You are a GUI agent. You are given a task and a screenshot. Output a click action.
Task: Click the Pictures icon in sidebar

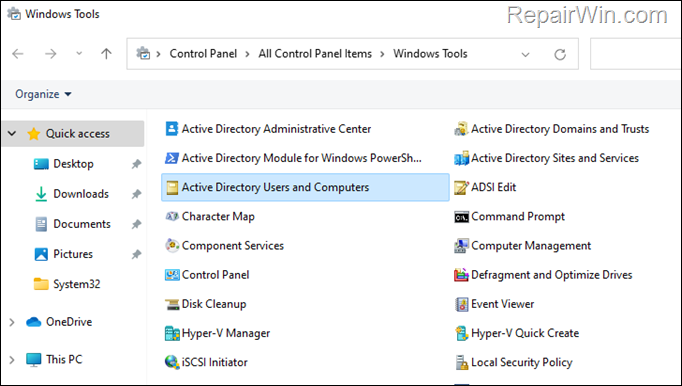point(41,254)
